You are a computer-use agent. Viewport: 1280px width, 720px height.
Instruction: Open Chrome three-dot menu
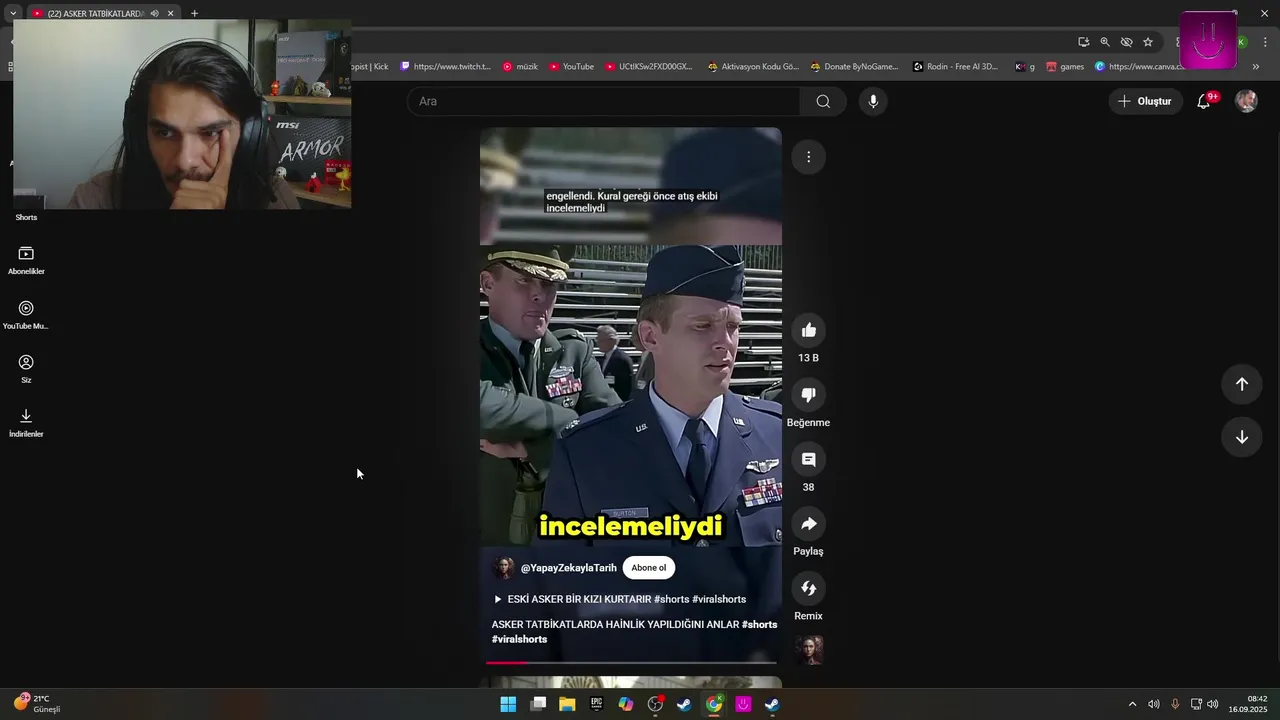pos(1266,42)
